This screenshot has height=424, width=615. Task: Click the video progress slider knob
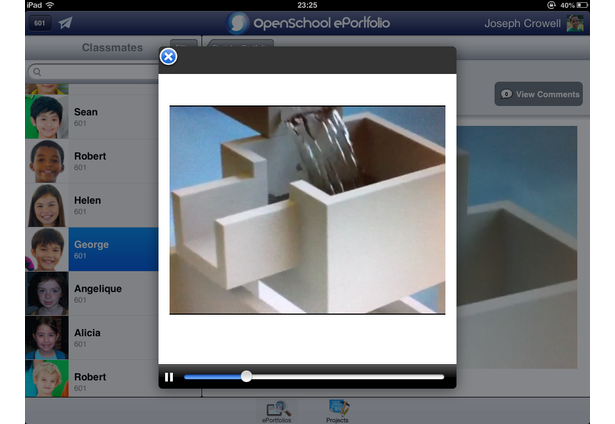tap(246, 377)
